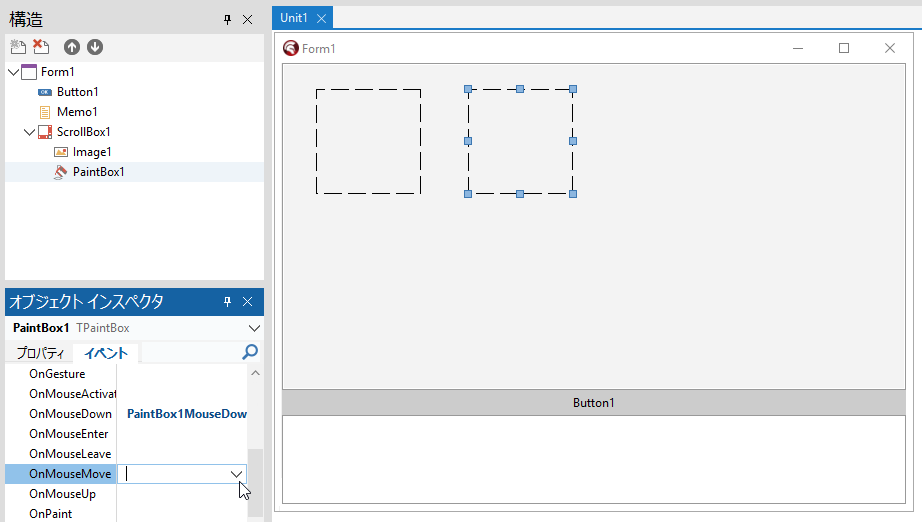Collapse the ScrollBox1 tree node

click(x=29, y=132)
